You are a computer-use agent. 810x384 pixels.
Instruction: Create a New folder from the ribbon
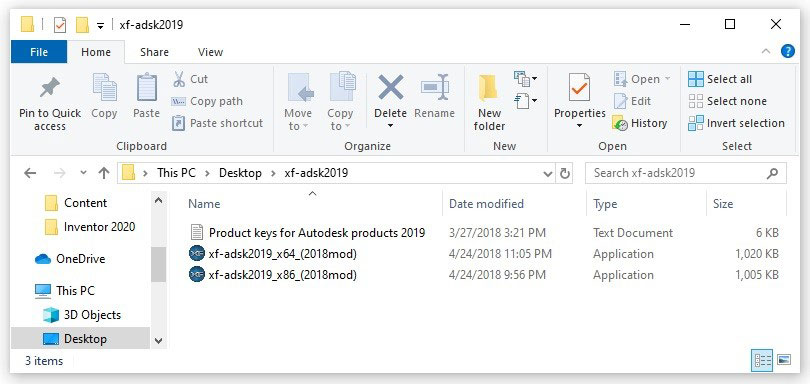pyautogui.click(x=489, y=103)
